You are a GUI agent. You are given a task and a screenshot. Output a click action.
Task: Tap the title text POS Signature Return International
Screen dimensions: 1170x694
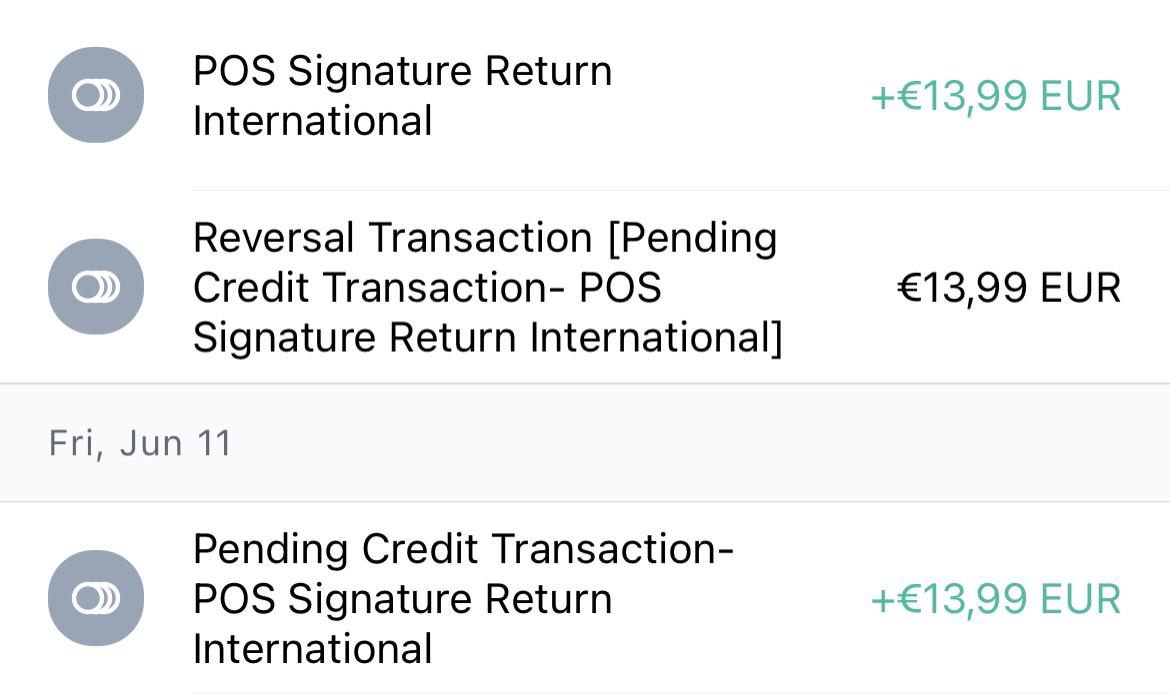[x=404, y=95]
